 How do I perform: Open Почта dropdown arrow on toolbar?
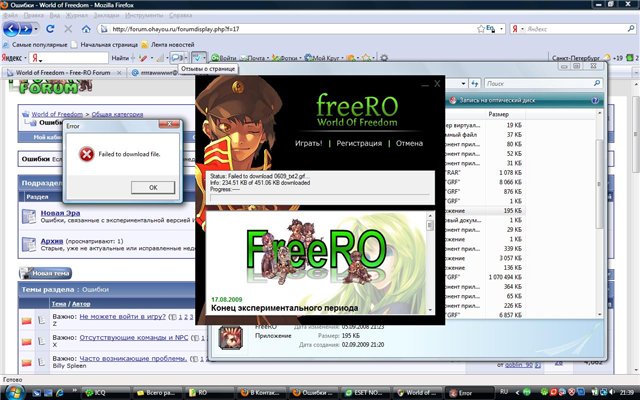coord(268,58)
